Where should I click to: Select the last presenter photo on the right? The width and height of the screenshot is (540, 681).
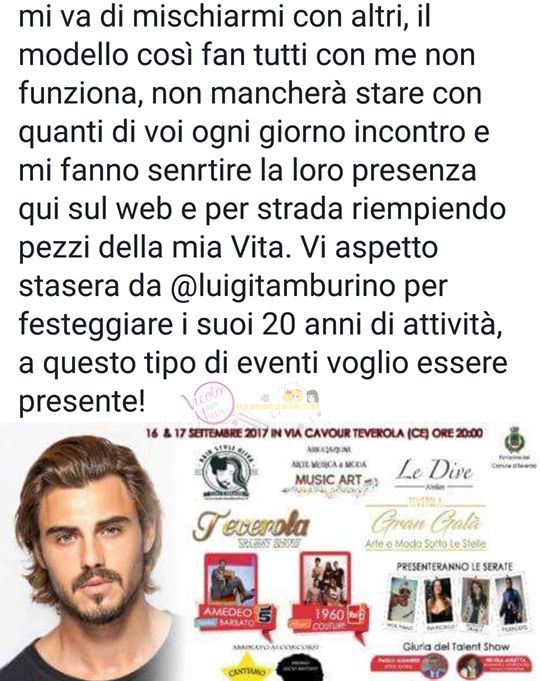511,602
